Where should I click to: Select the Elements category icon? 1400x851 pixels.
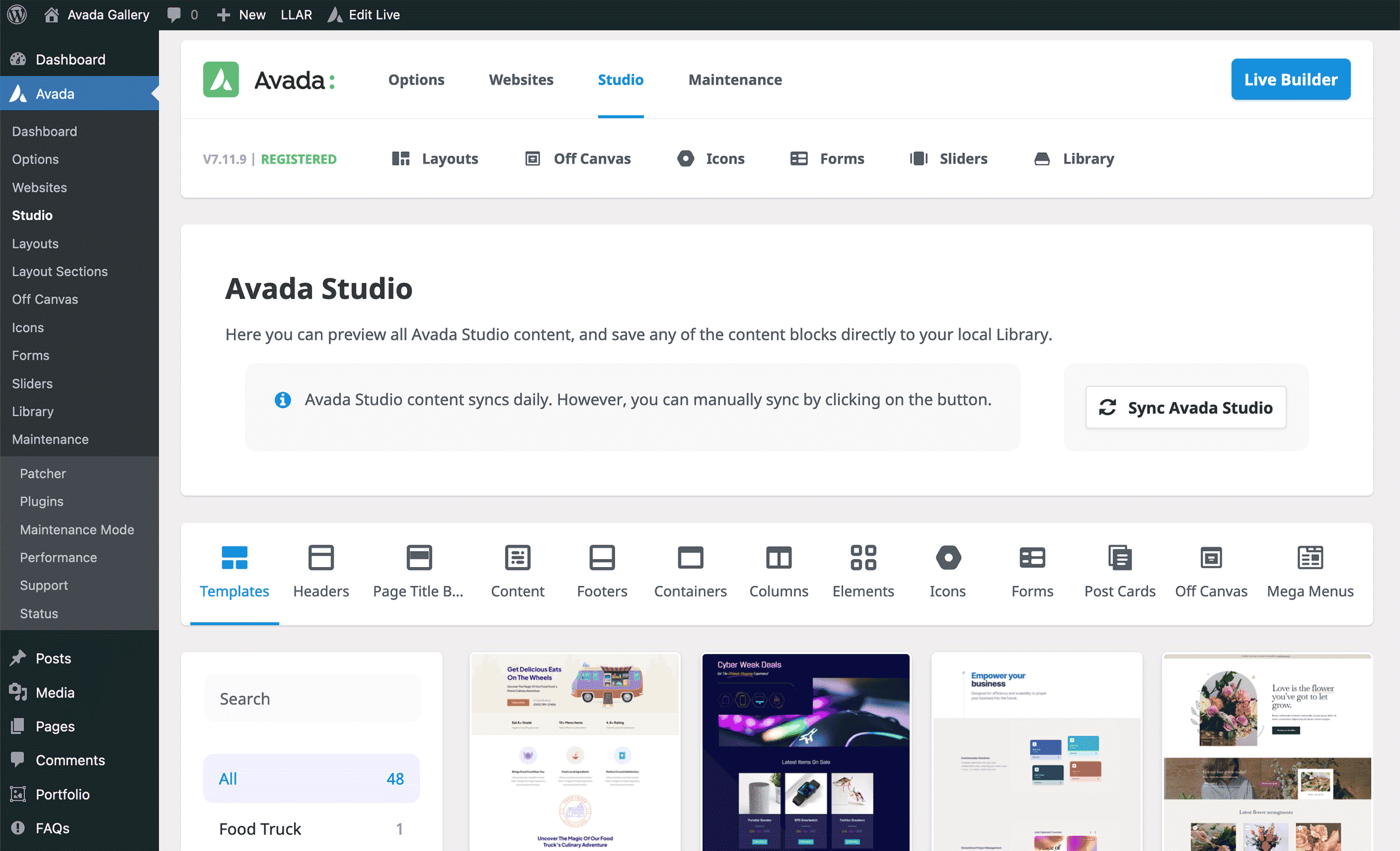point(863,557)
